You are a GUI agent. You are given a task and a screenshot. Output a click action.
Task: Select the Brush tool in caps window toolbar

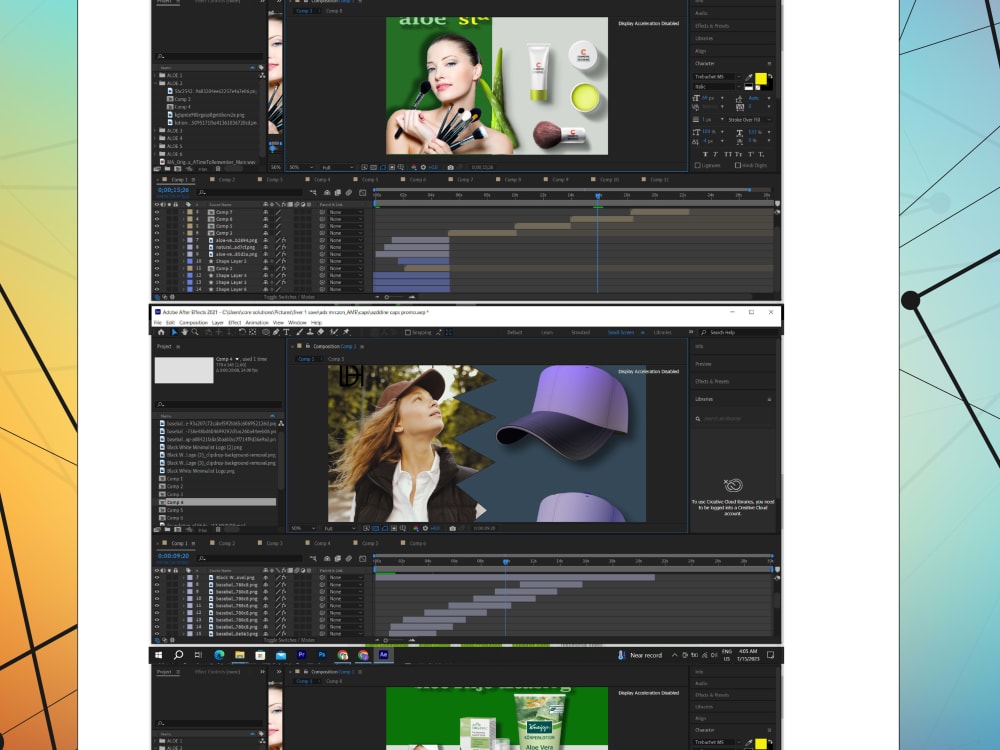300,332
